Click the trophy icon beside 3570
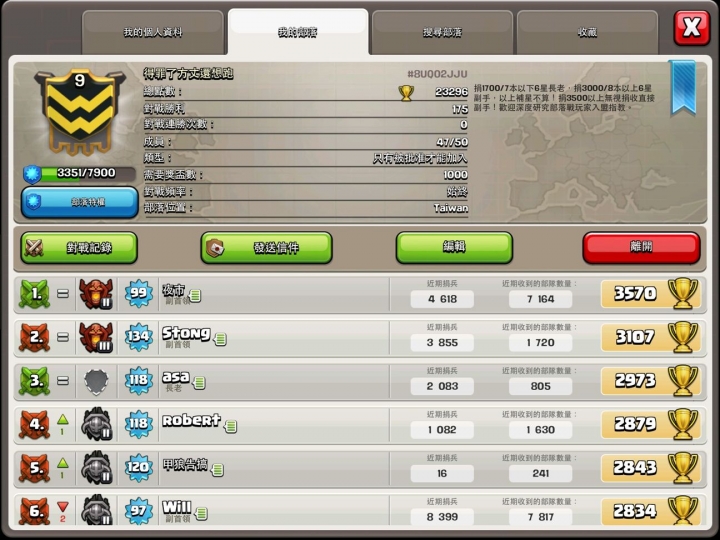The width and height of the screenshot is (720, 540). [x=683, y=293]
